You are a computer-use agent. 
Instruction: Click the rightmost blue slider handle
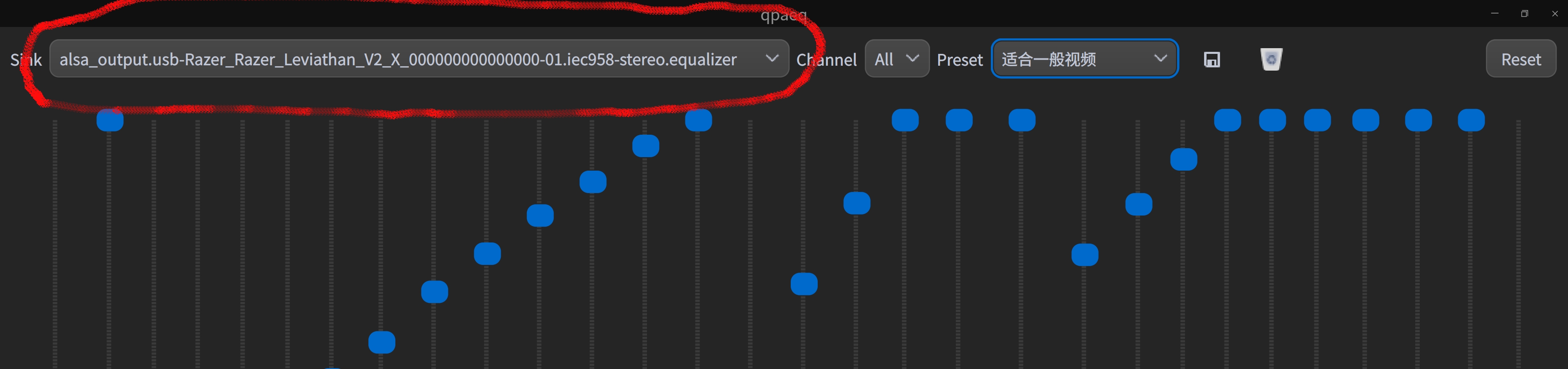[x=1471, y=120]
